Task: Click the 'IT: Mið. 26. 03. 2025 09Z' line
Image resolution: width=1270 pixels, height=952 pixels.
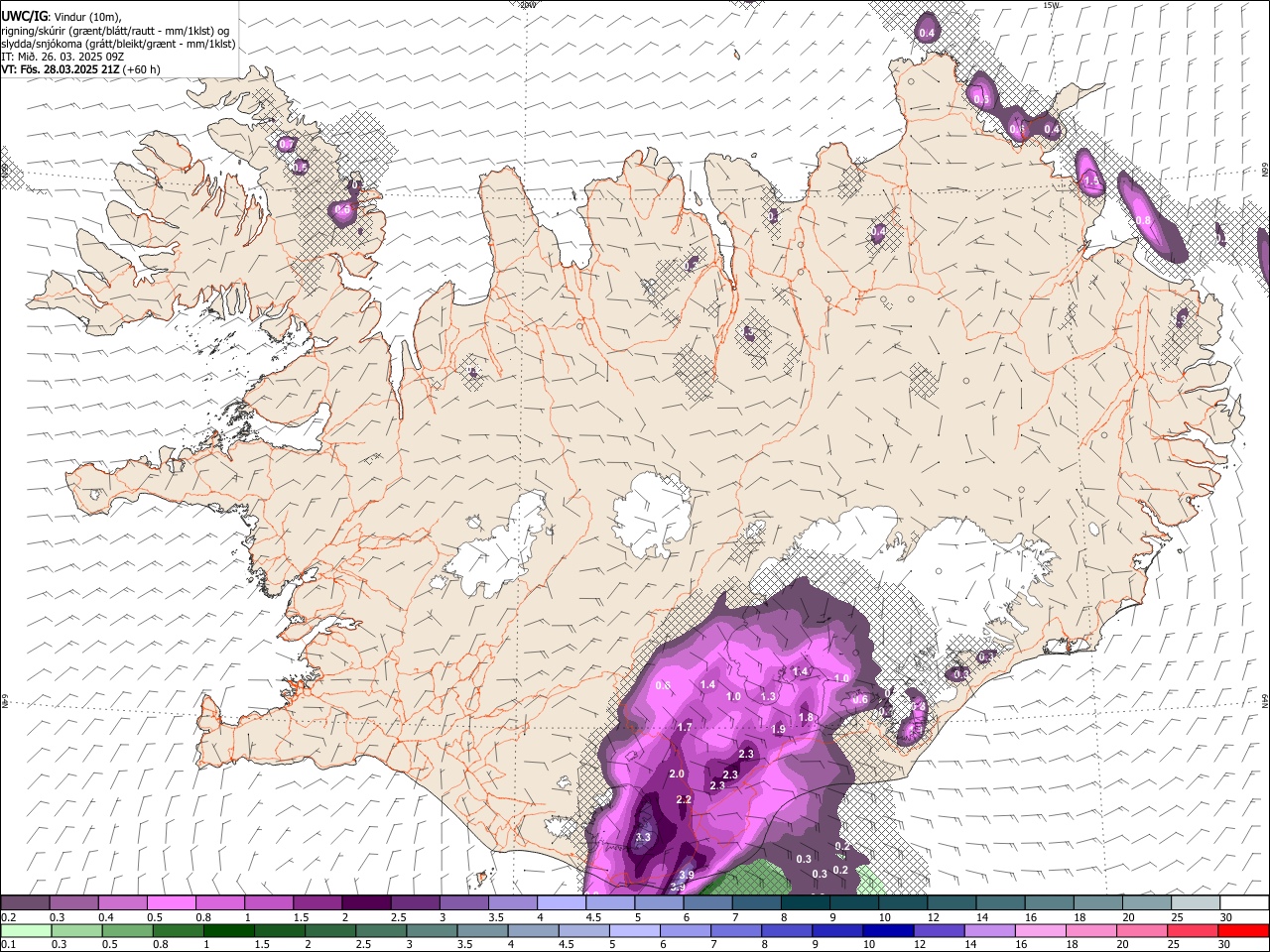Action: coord(63,57)
